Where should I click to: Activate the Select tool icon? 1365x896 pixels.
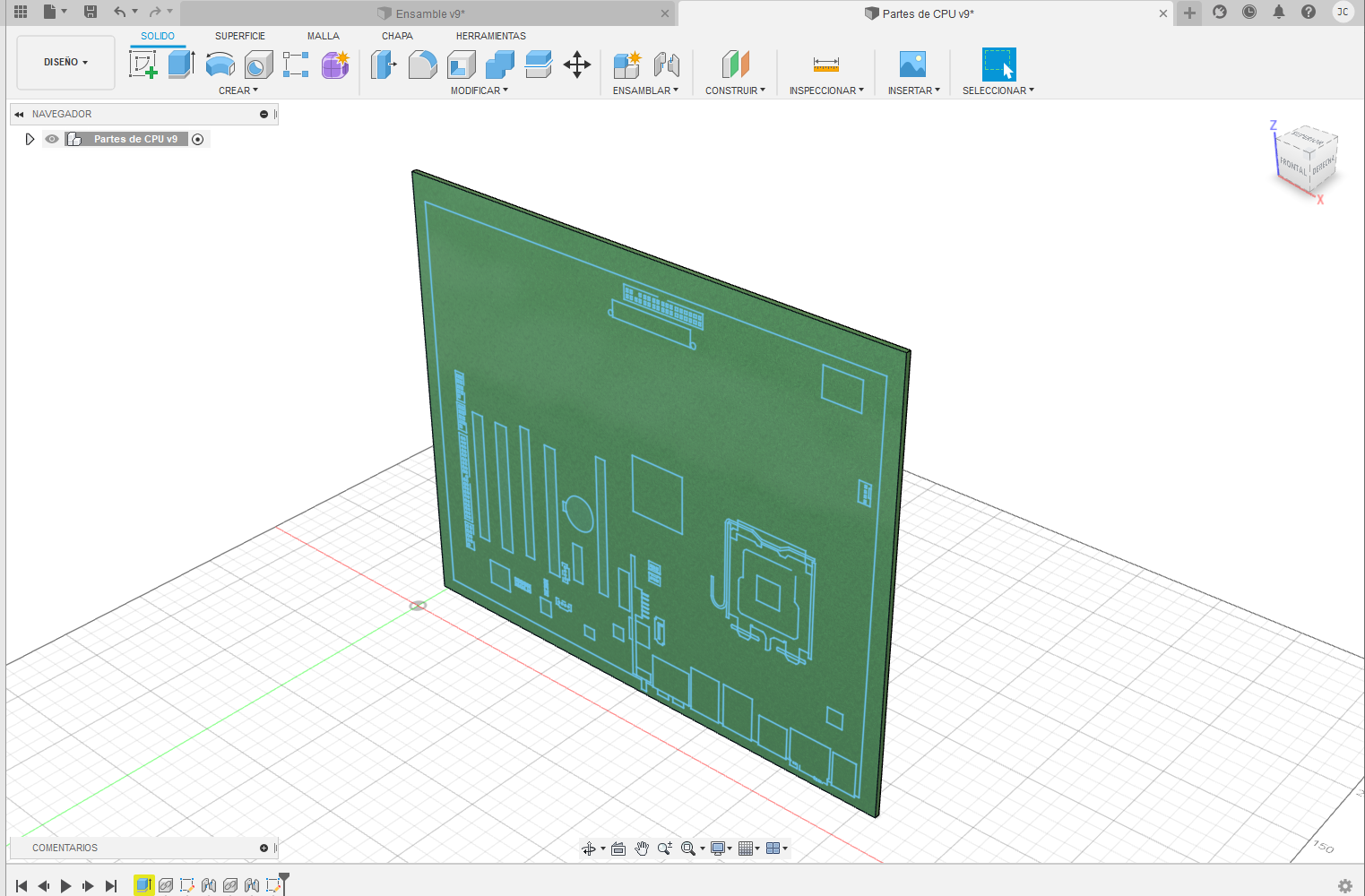998,65
